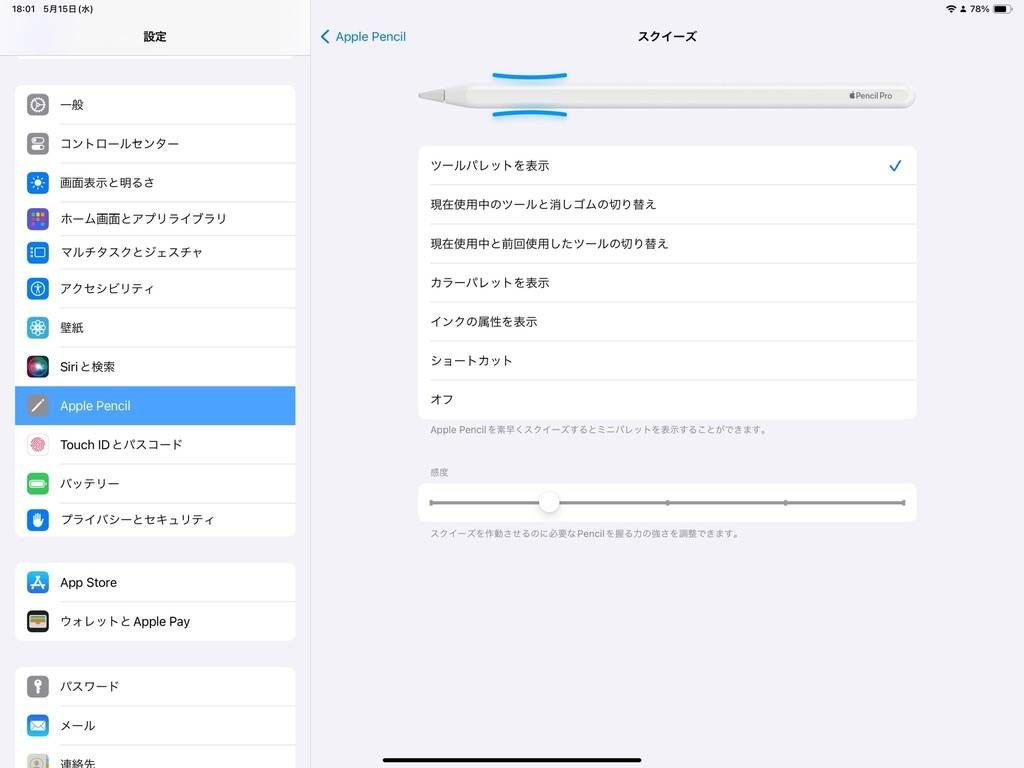
Task: Tap the 壁紙 flower icon
Action: [x=38, y=327]
